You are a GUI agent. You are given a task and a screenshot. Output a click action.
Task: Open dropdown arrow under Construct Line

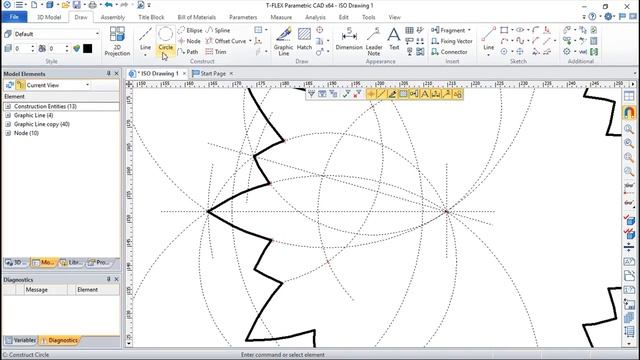point(145,55)
